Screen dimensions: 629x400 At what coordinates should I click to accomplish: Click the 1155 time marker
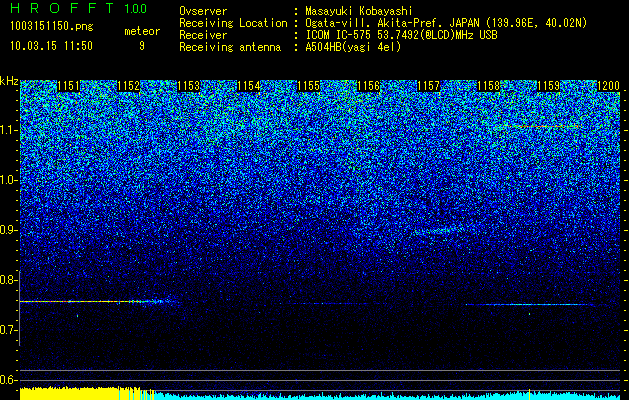pos(308,86)
